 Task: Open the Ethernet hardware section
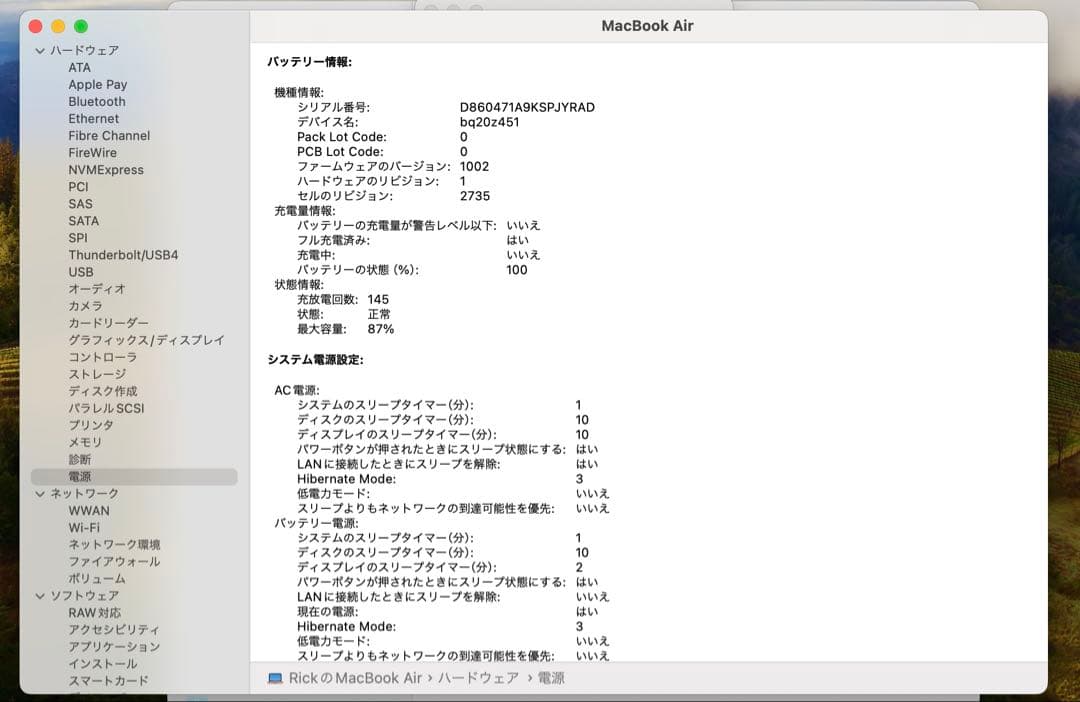coord(93,118)
